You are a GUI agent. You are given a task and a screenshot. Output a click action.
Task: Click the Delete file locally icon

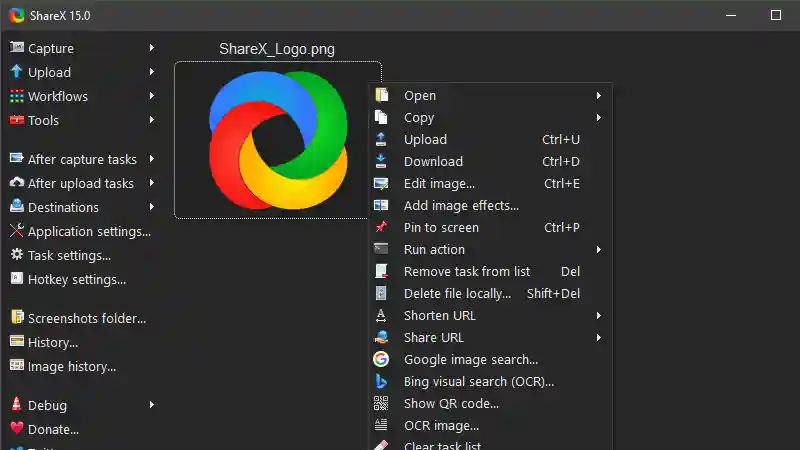[x=381, y=293]
